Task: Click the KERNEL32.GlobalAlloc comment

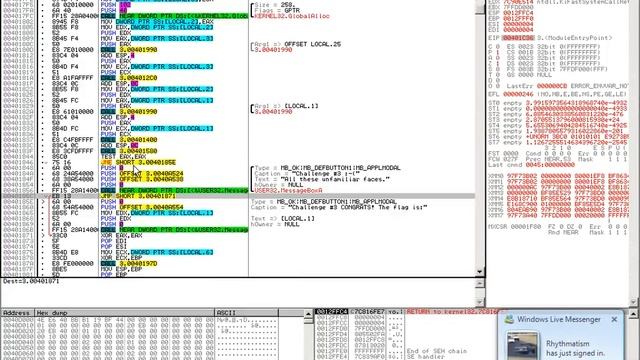Action: click(x=292, y=16)
